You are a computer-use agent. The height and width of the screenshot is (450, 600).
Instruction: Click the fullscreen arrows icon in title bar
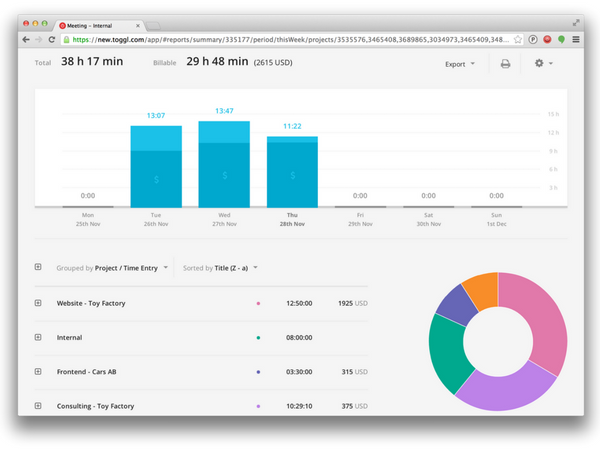(576, 23)
